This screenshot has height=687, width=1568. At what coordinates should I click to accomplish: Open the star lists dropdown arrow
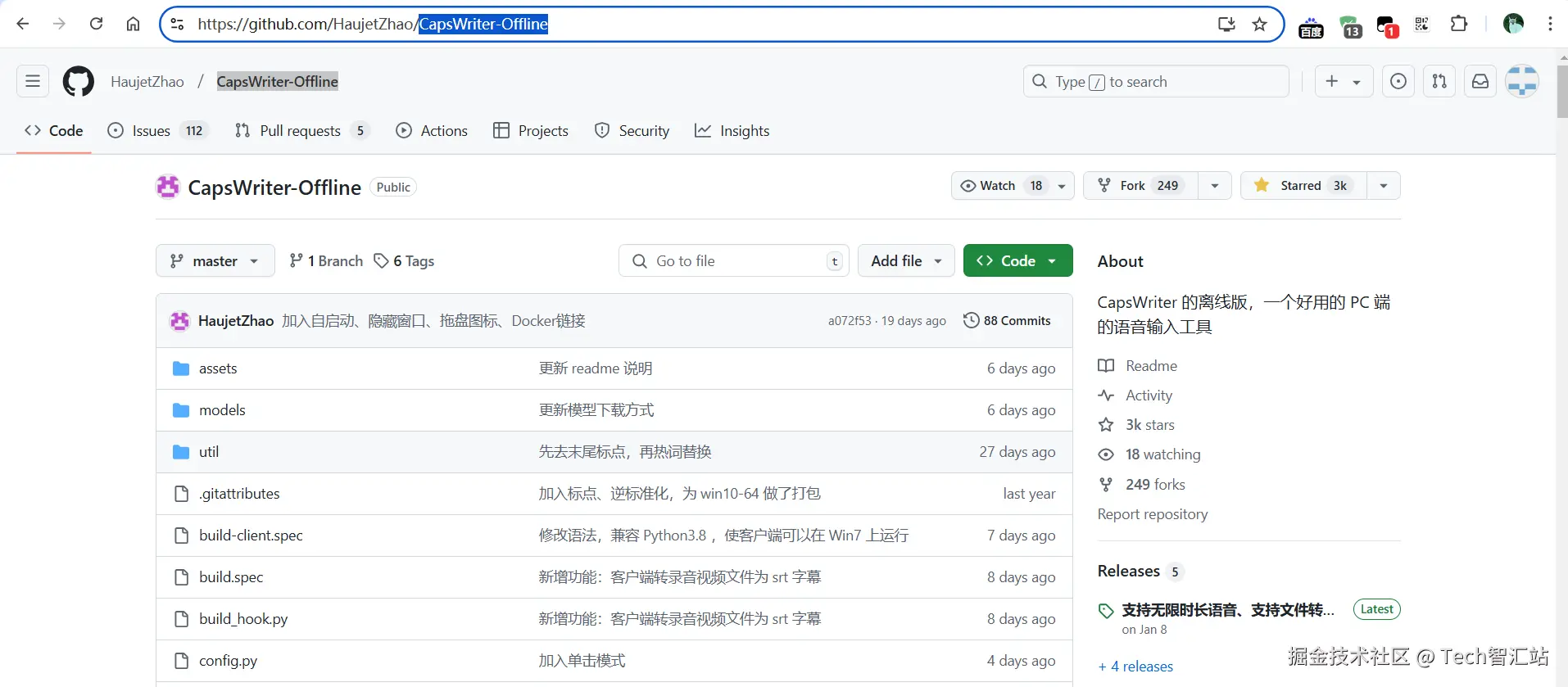click(x=1384, y=186)
